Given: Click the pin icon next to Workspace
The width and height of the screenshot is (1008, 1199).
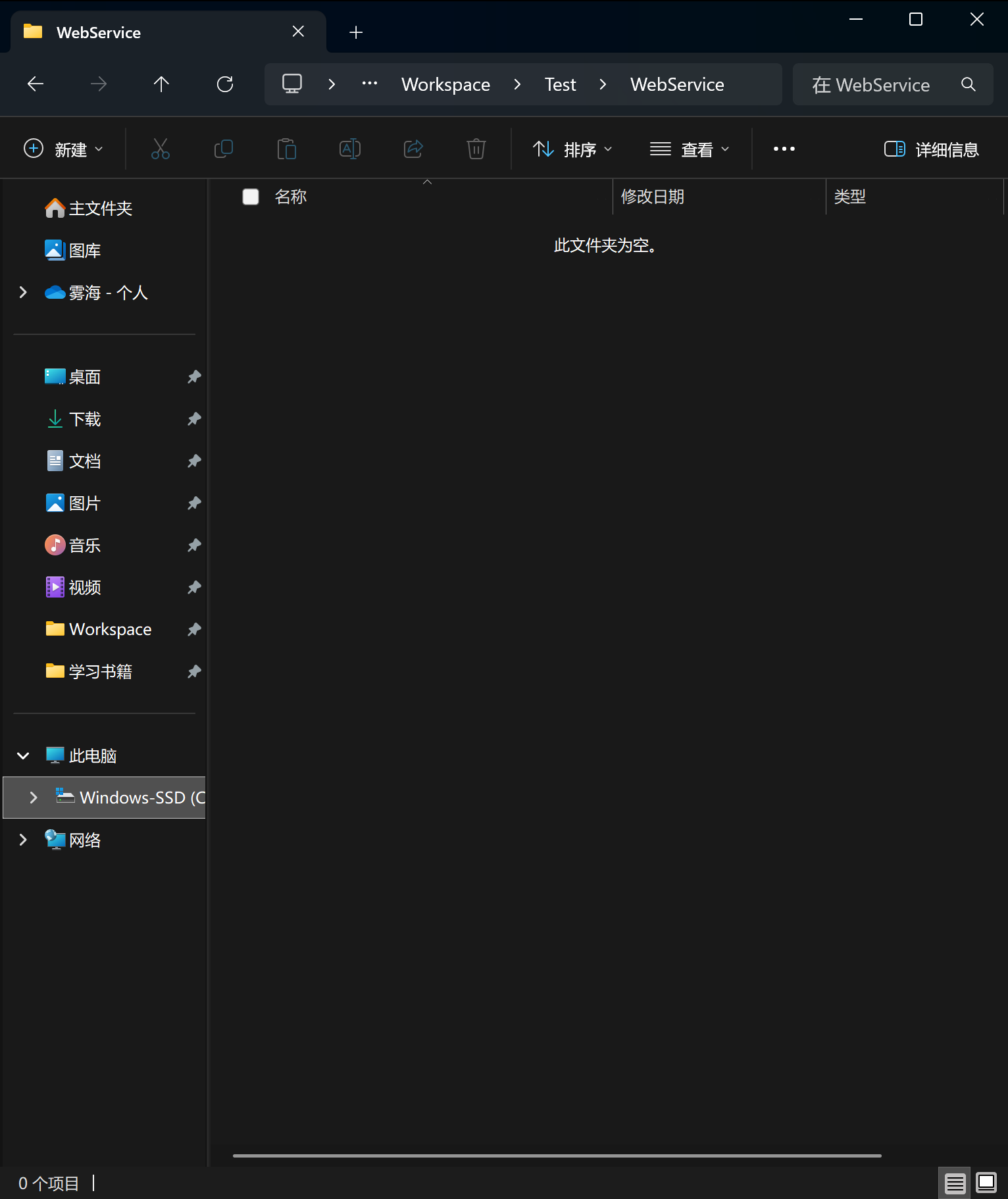Looking at the screenshot, I should tap(194, 630).
